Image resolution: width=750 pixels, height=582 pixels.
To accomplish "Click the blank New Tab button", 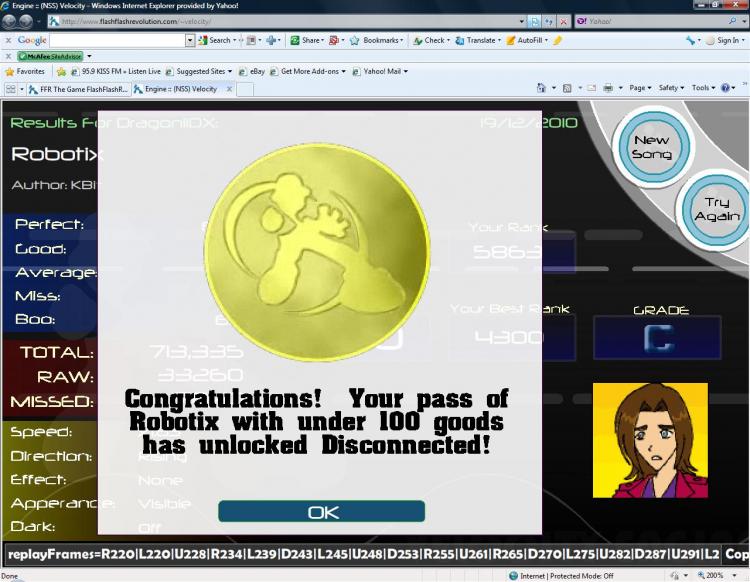I will tap(245, 89).
